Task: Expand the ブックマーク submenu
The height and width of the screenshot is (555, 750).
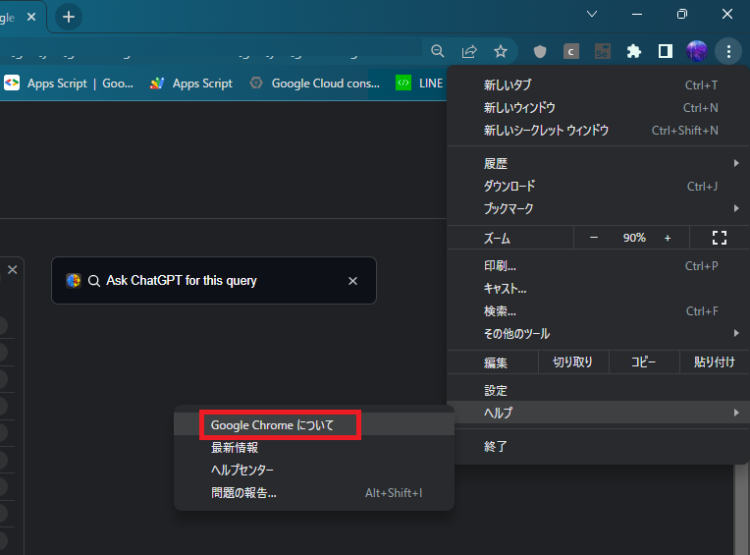Action: pyautogui.click(x=598, y=209)
